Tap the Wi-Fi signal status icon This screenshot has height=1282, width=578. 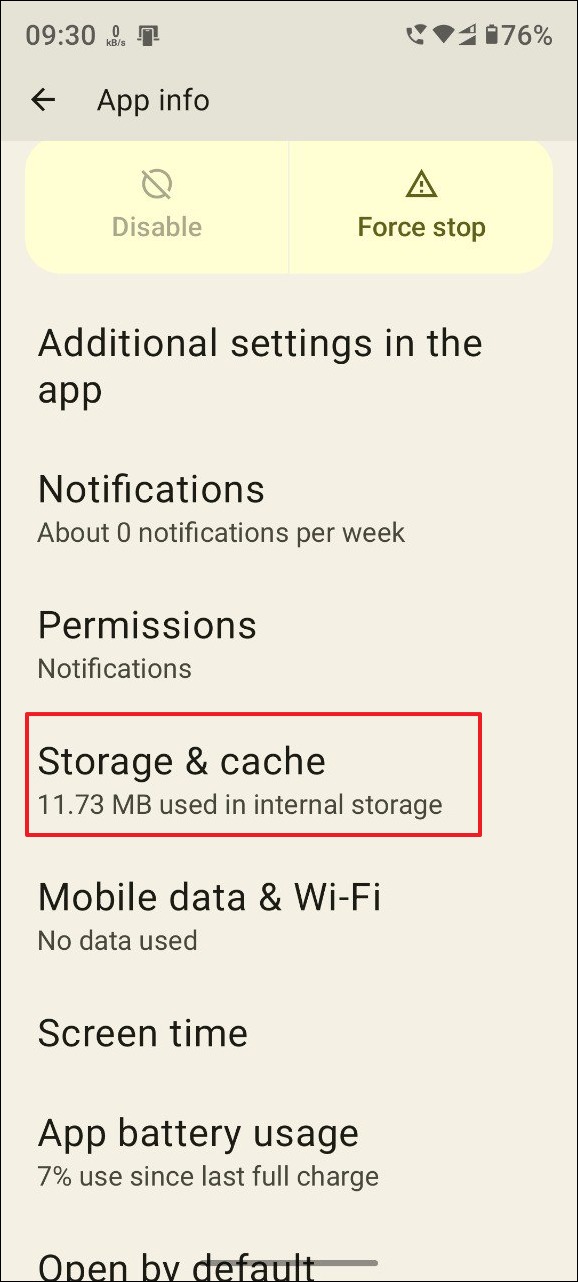coord(441,36)
